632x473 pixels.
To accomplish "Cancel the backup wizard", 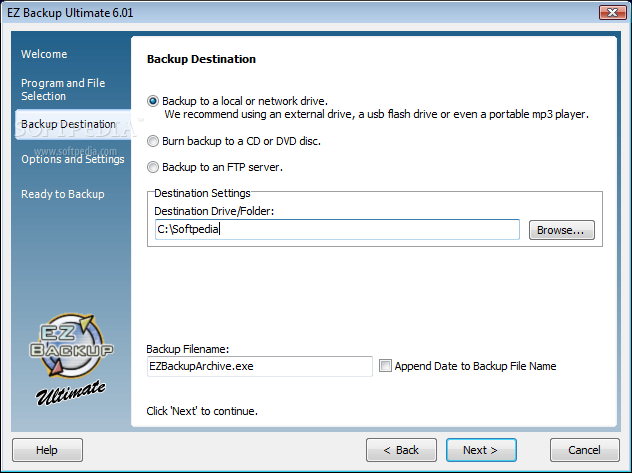I will coord(584,450).
